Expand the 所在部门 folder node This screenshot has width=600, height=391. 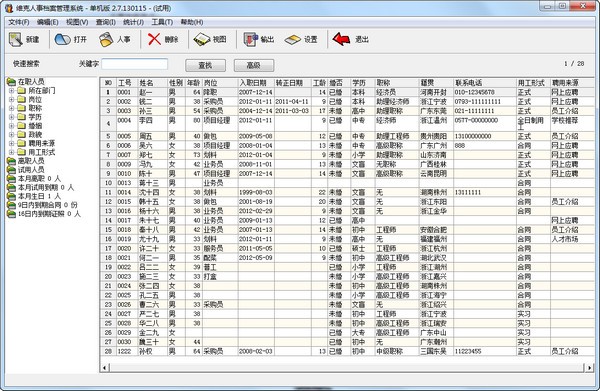click(x=11, y=91)
